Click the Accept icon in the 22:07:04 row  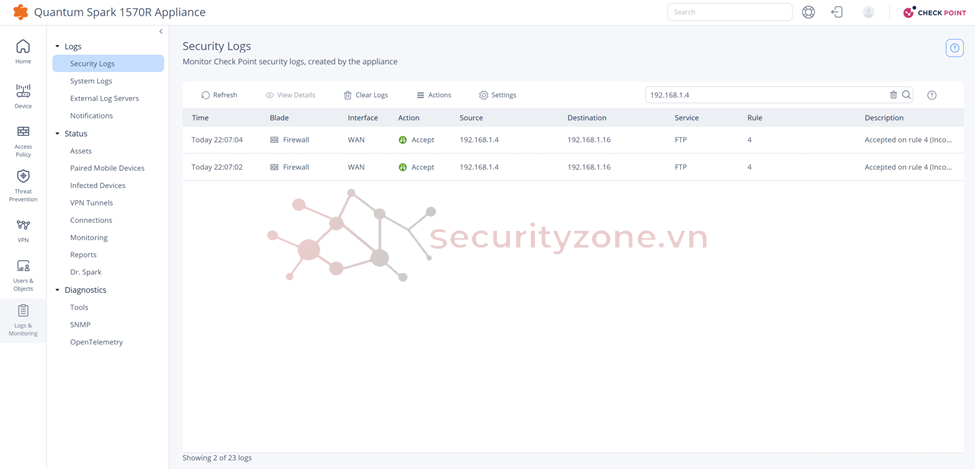point(402,140)
